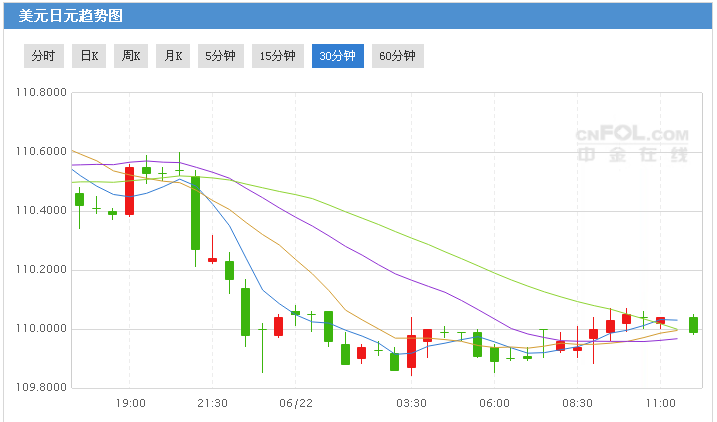Click the last green candle on the right
This screenshot has height=422, width=717.
(693, 324)
